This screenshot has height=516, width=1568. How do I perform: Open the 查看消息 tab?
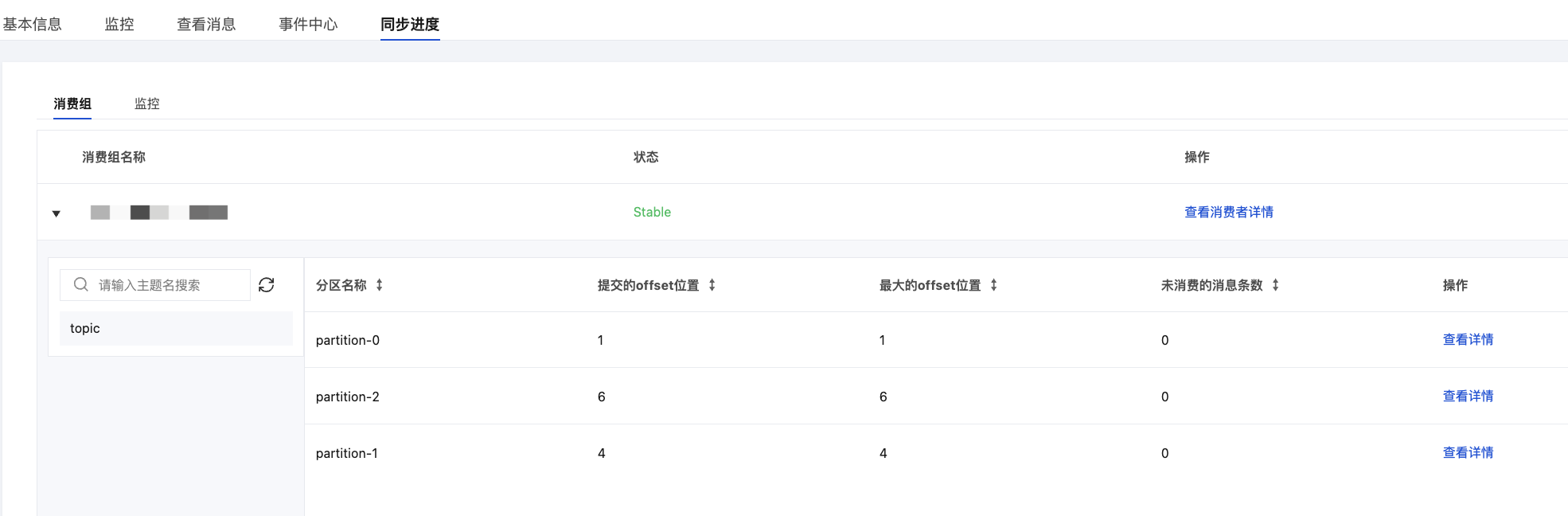tap(206, 24)
